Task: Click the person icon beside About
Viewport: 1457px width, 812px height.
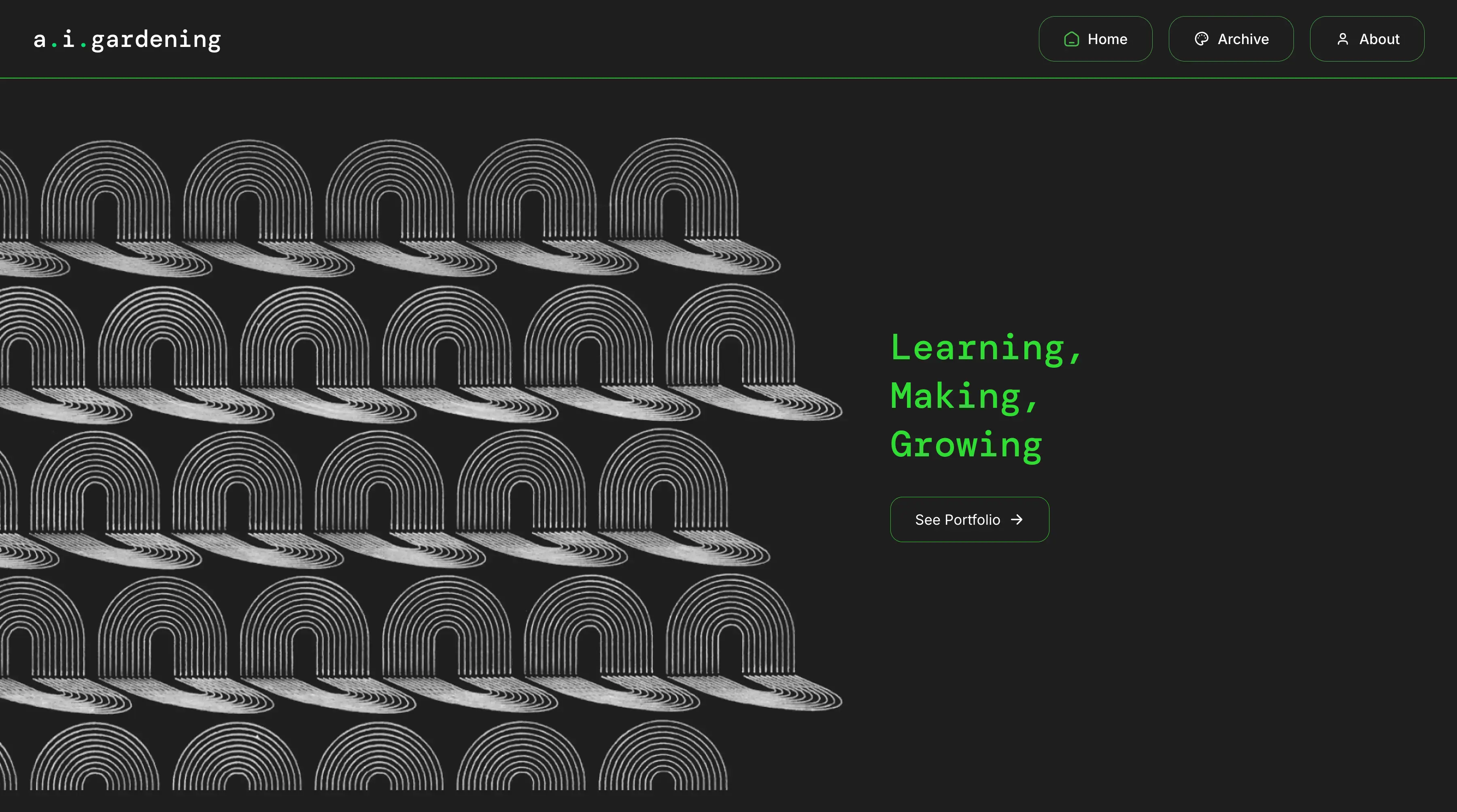Action: (1343, 39)
